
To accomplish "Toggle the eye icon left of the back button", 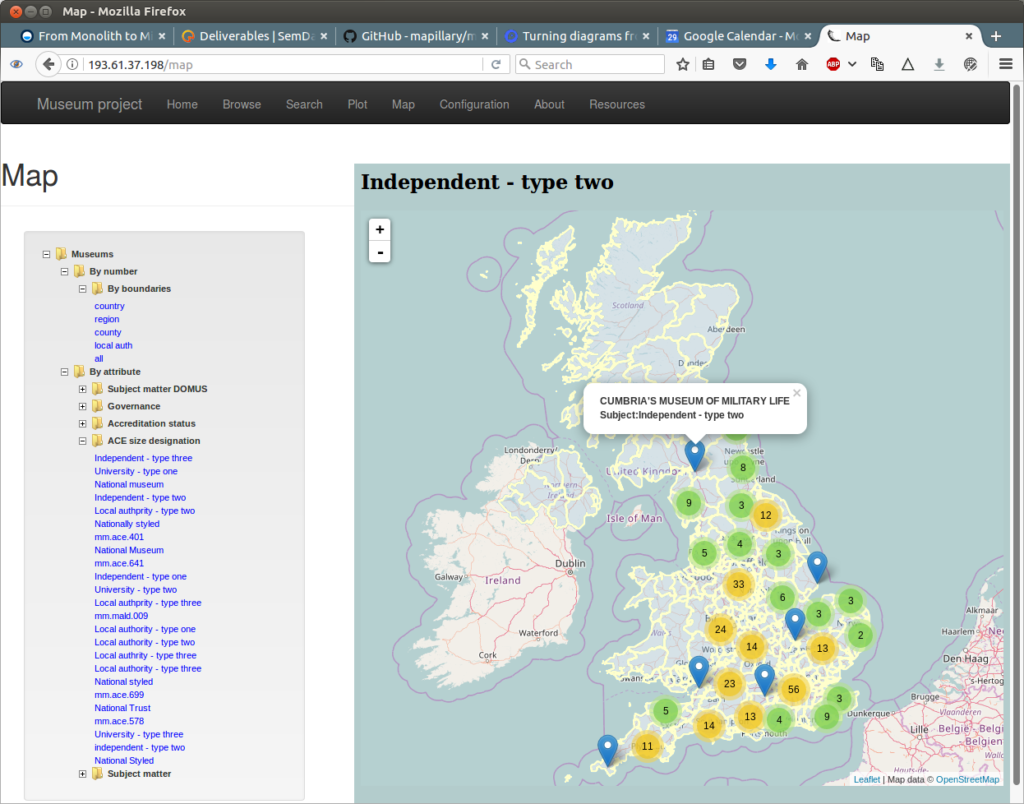I will (15, 63).
